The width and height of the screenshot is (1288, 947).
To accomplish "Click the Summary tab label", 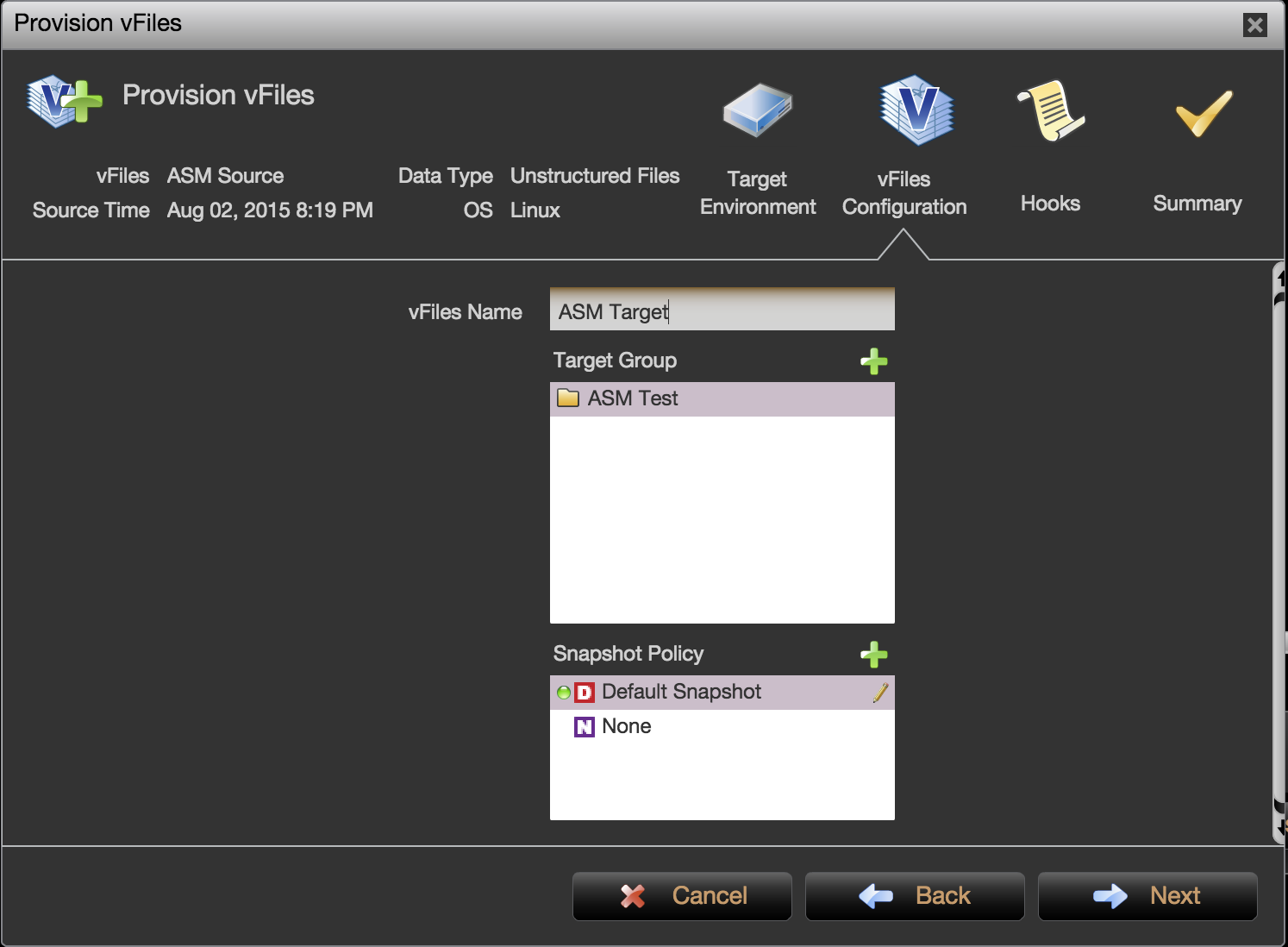I will click(x=1197, y=204).
